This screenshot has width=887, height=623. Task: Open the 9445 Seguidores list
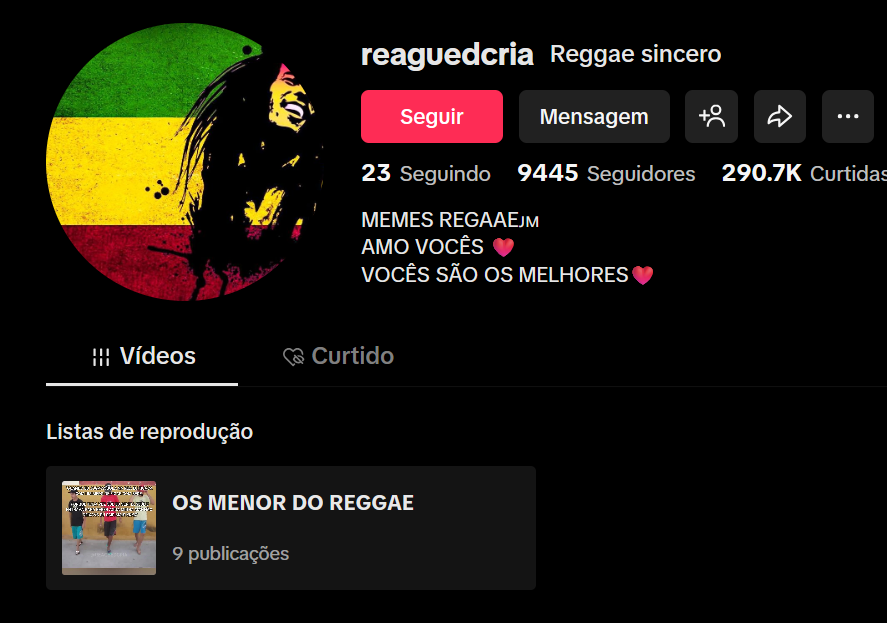606,173
